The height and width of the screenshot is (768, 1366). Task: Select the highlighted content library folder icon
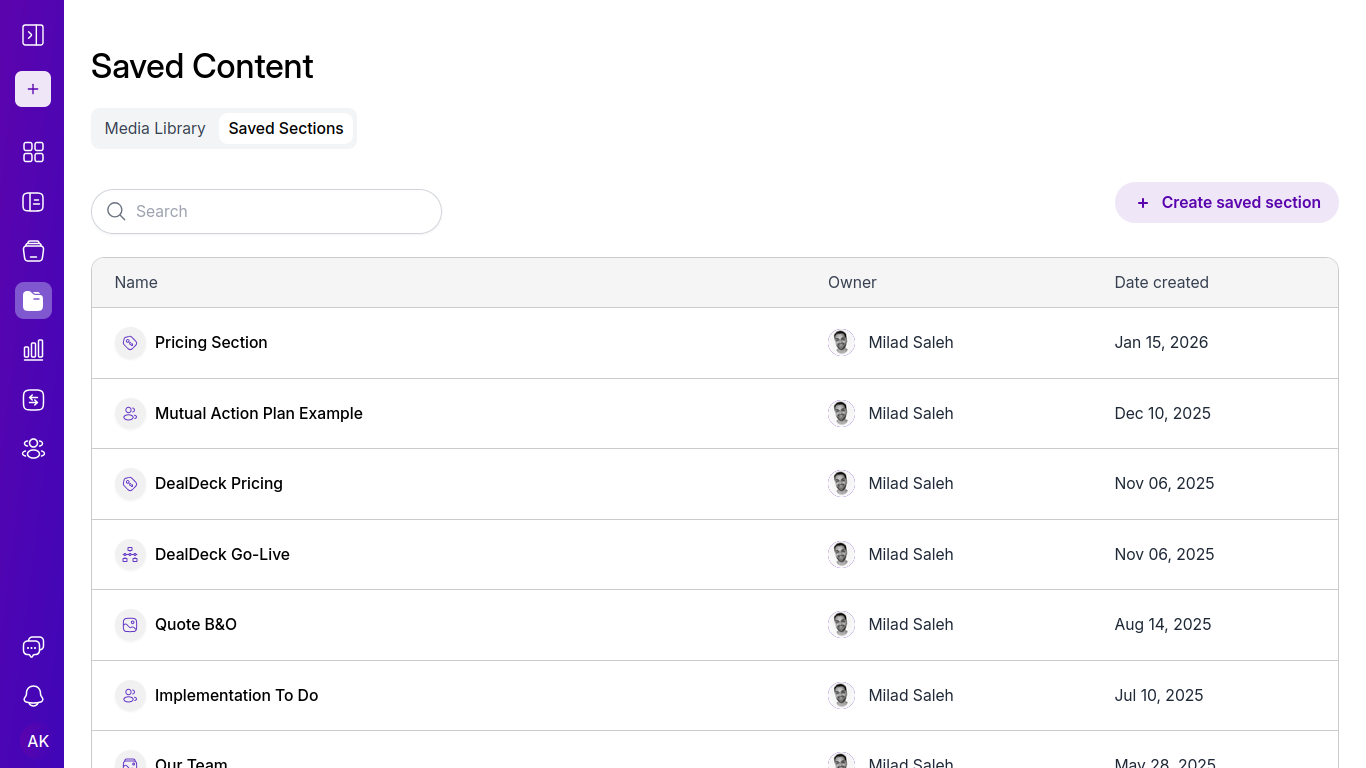(33, 300)
